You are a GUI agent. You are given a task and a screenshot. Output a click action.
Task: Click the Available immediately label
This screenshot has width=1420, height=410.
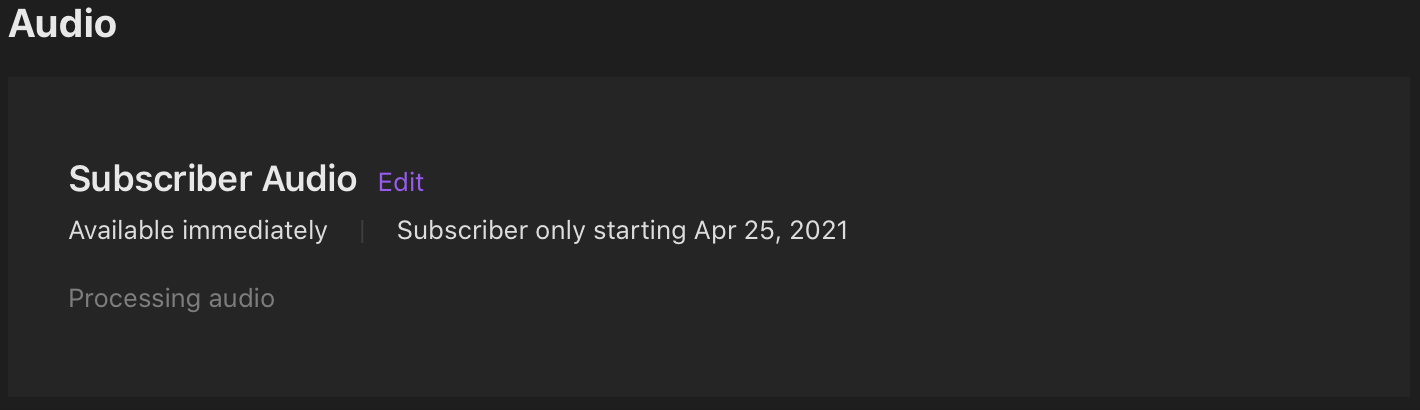[x=198, y=231]
